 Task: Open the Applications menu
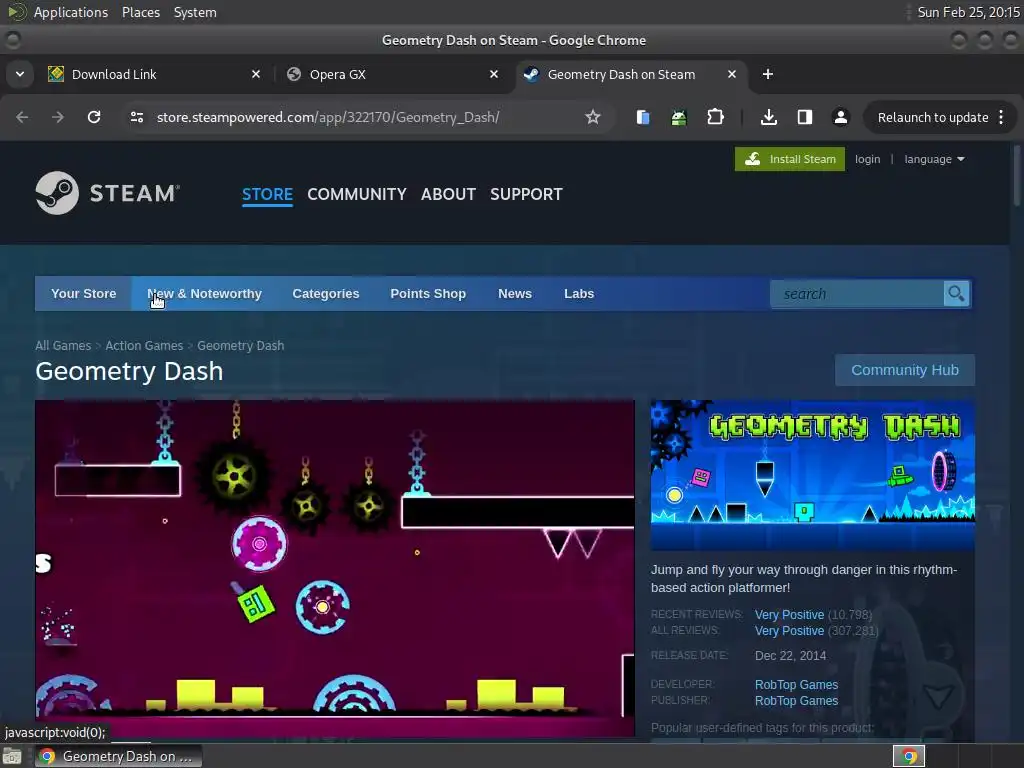click(71, 12)
